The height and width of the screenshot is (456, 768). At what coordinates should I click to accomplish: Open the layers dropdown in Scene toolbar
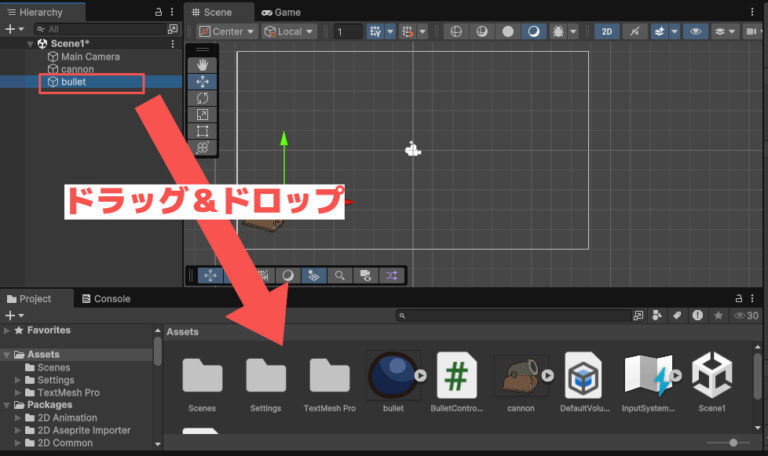pyautogui.click(x=725, y=32)
